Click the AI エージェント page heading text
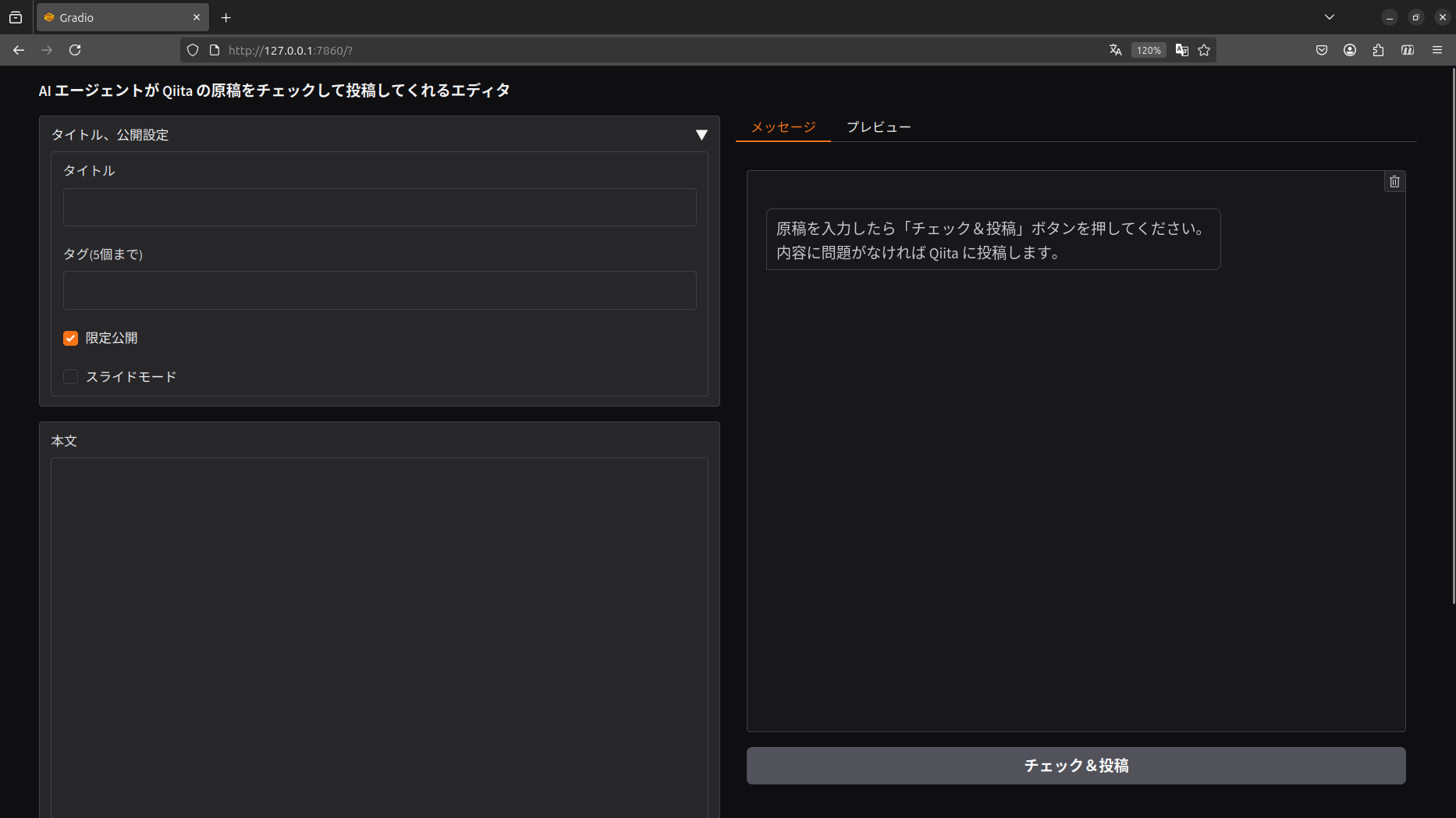Viewport: 1456px width, 818px height. [275, 91]
